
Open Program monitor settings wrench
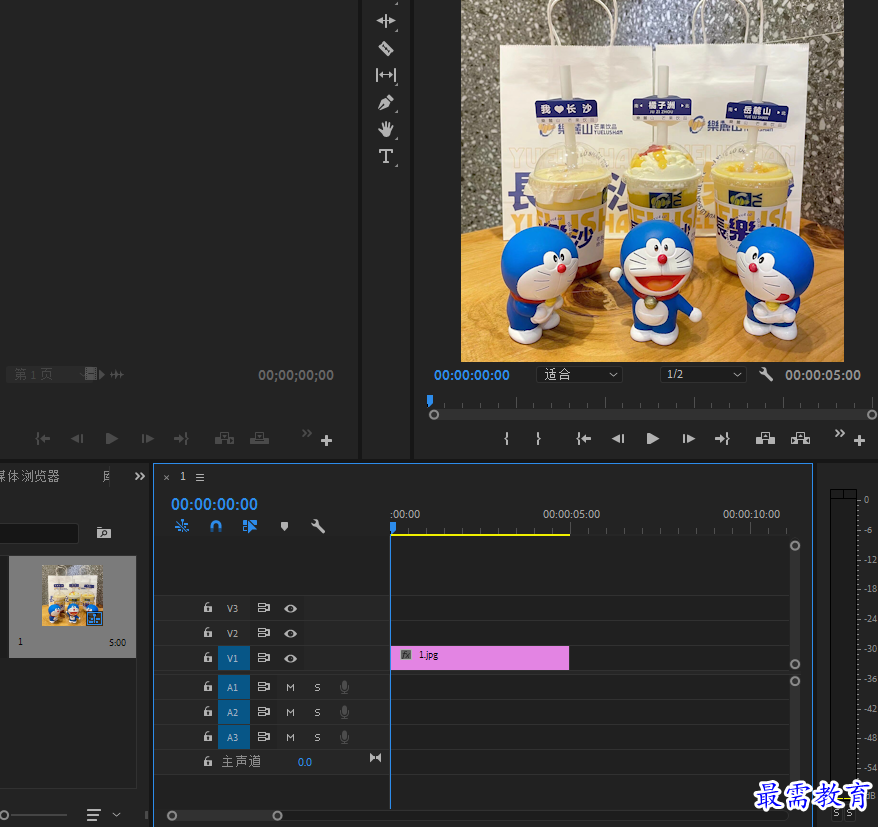[x=766, y=374]
